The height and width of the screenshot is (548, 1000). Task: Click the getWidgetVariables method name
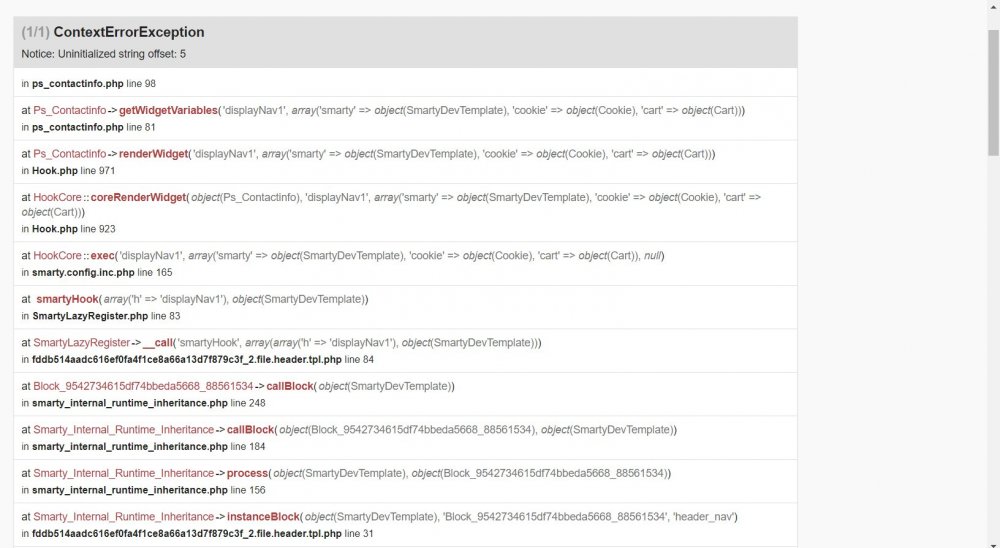pyautogui.click(x=168, y=110)
